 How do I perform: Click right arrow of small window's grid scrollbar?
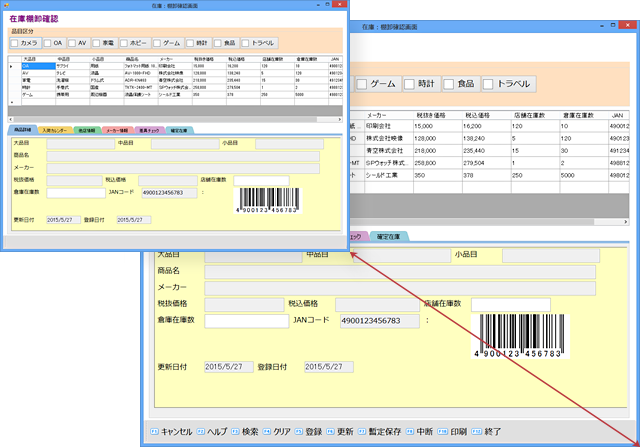(x=340, y=119)
